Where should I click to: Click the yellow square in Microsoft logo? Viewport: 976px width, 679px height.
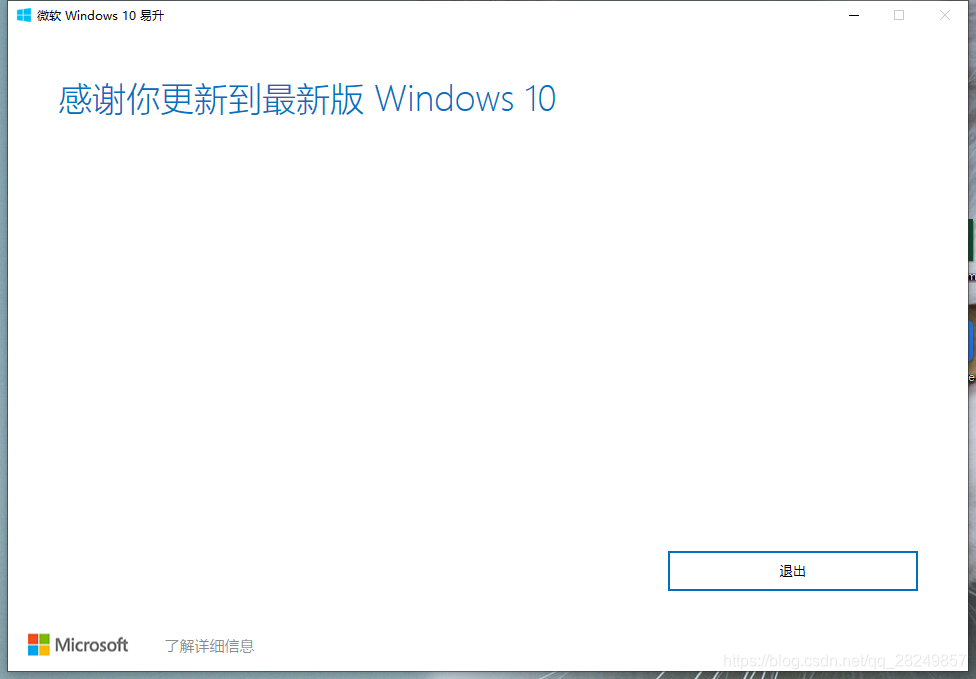pos(44,650)
